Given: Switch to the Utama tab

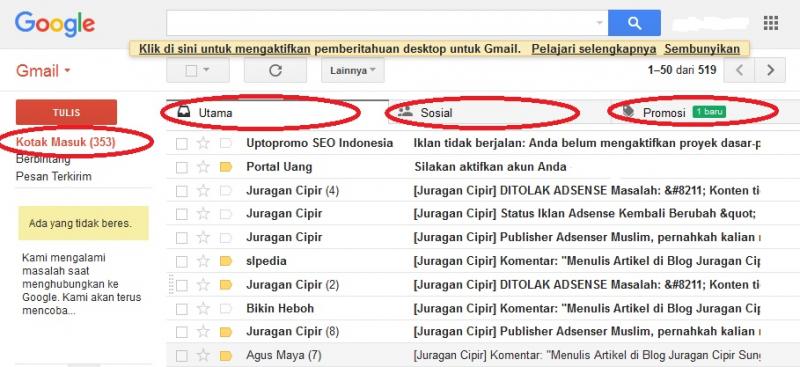Looking at the screenshot, I should coord(278,112).
